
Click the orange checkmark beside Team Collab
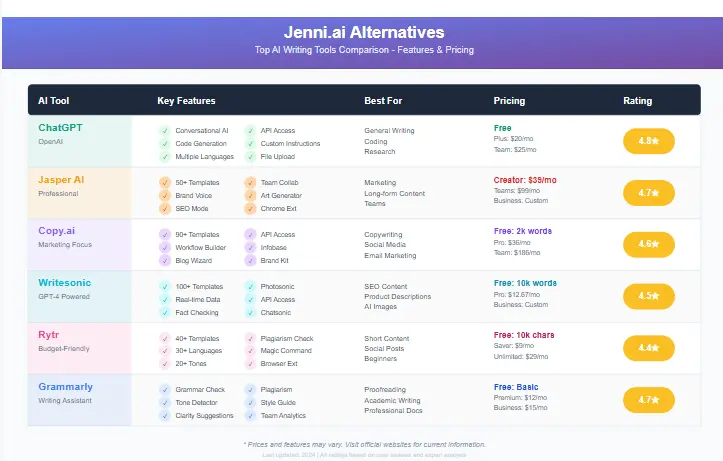pos(250,183)
